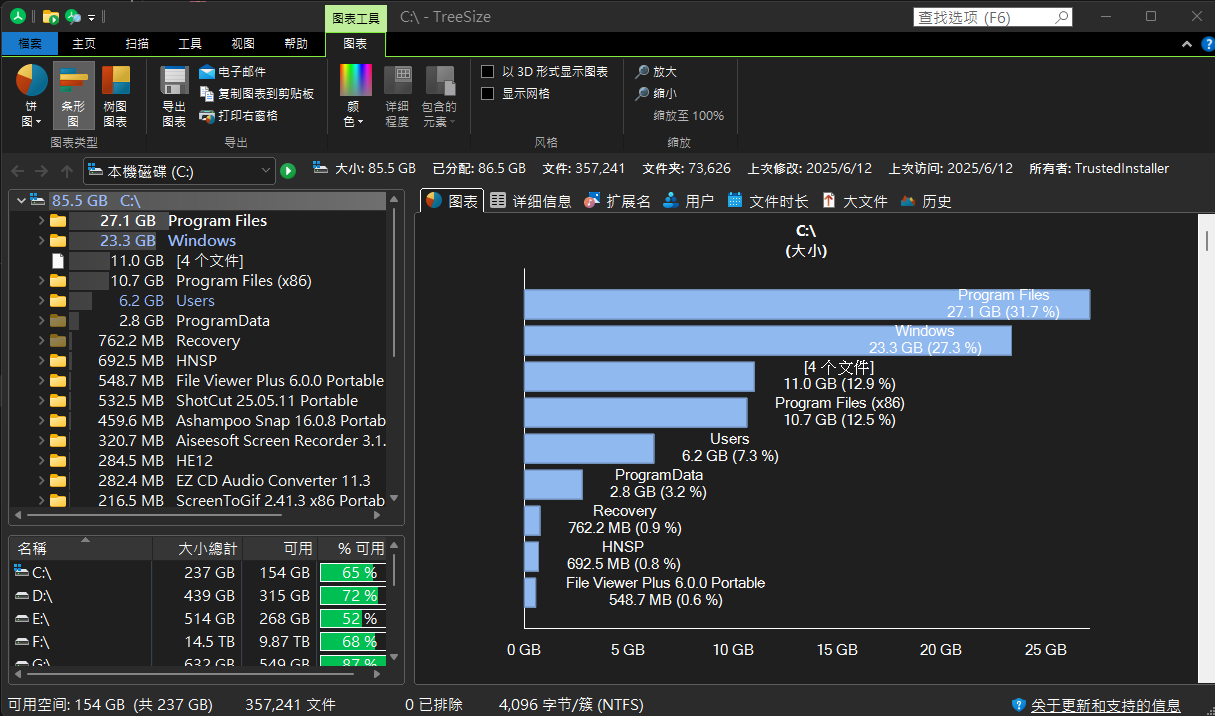Collapse the ribbon with up arrow
The height and width of the screenshot is (716, 1215).
[x=1185, y=44]
